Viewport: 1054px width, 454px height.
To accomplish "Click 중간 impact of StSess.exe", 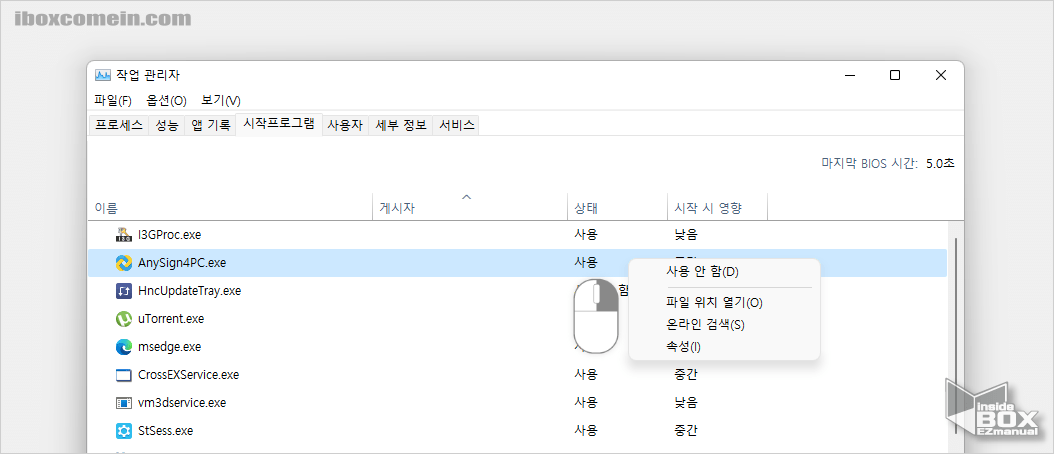I will coord(686,430).
